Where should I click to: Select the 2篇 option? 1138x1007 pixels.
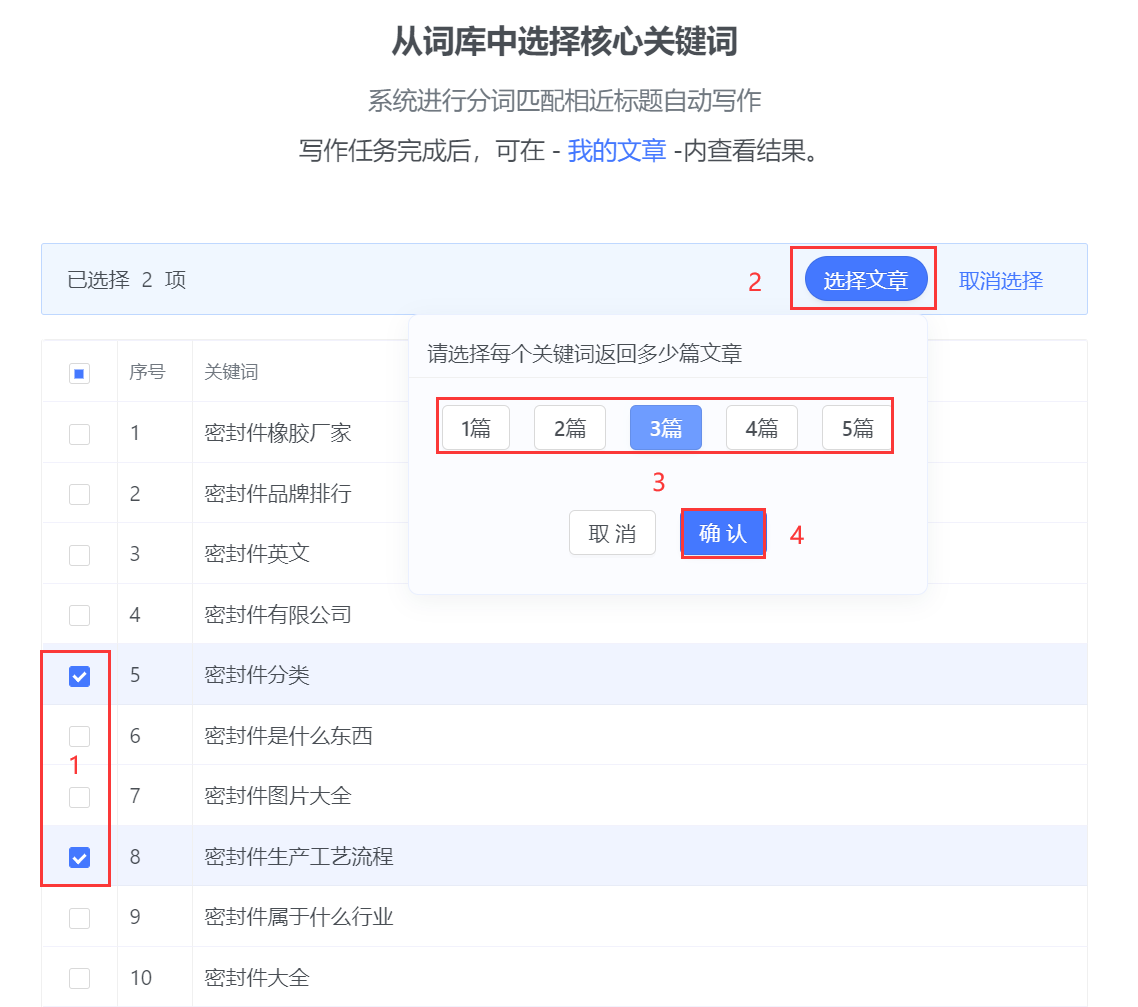pyautogui.click(x=570, y=428)
